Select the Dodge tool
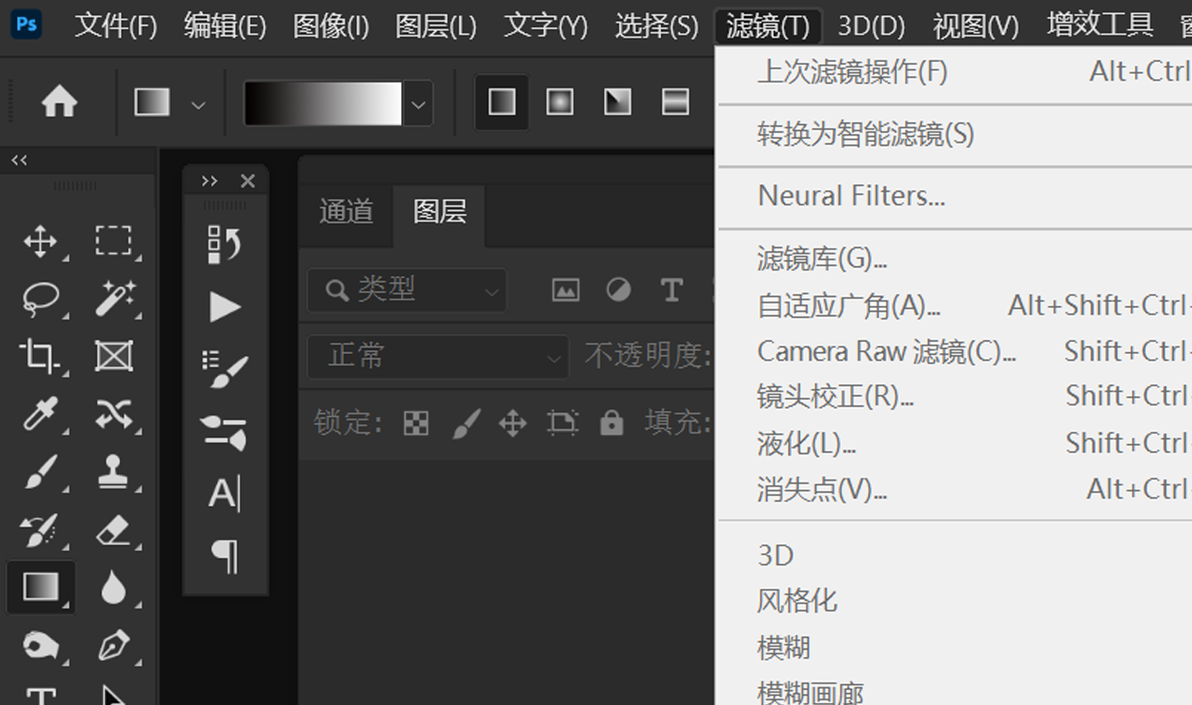The width and height of the screenshot is (1192, 705). (x=40, y=646)
